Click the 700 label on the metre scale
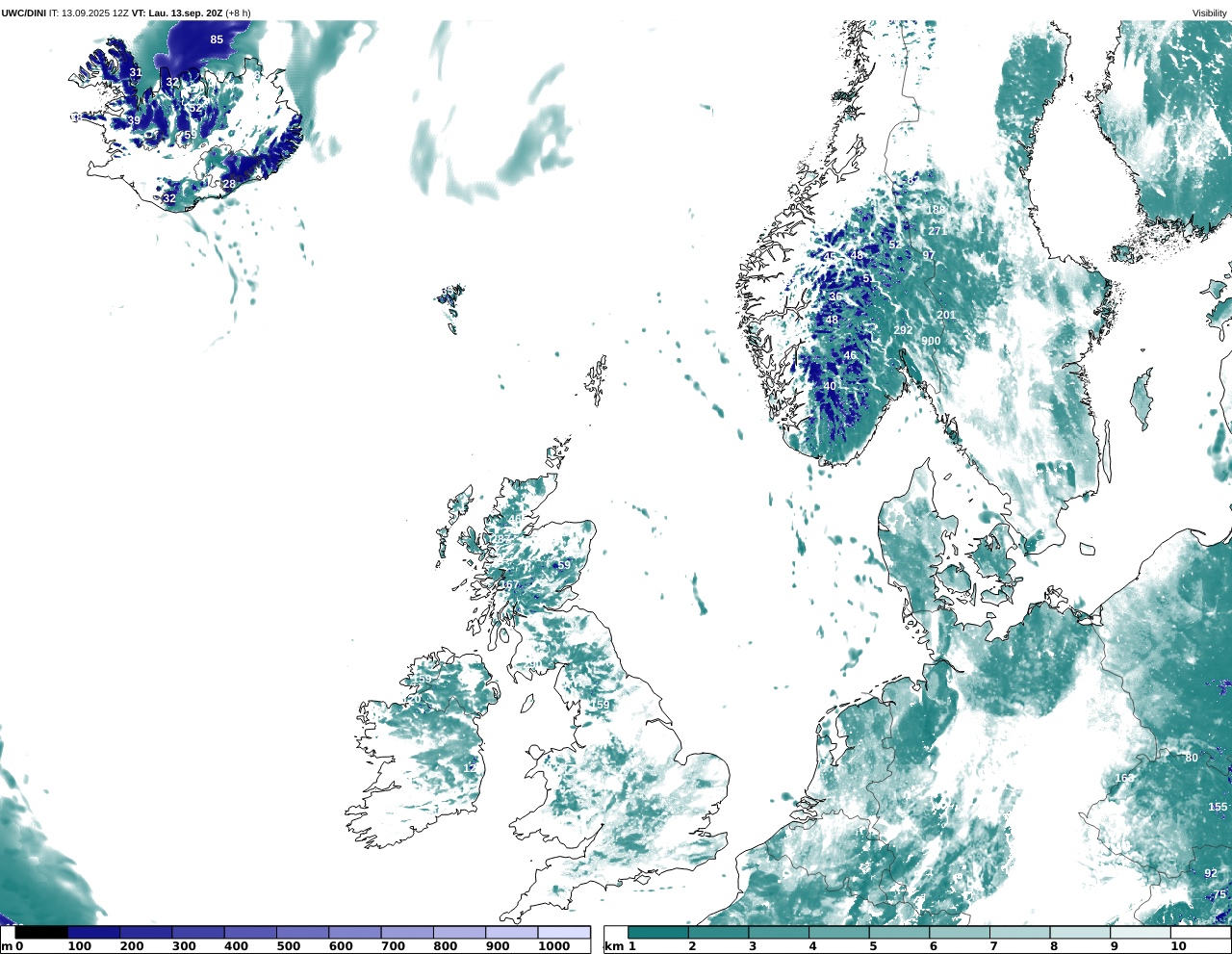Viewport: 1232px width, 954px height. click(x=393, y=946)
